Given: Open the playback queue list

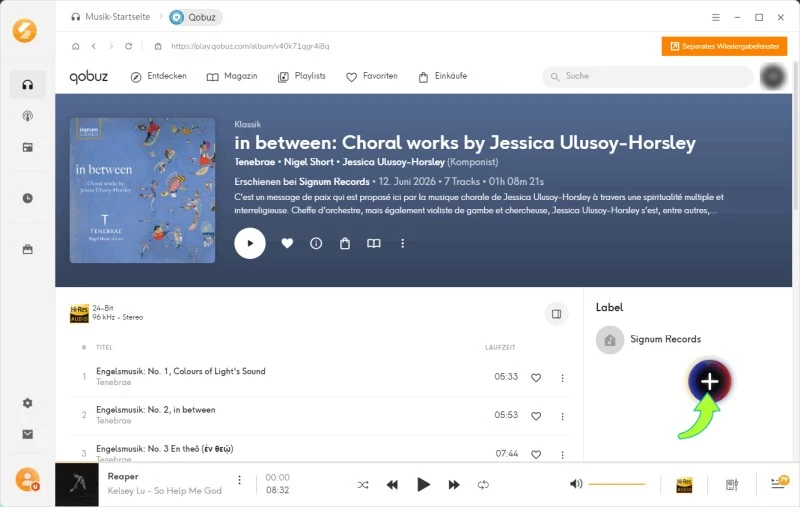Looking at the screenshot, I should pos(780,482).
